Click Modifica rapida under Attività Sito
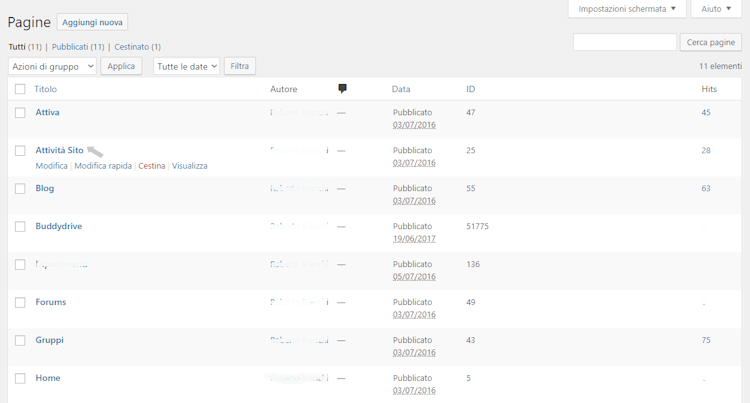The image size is (750, 403). (103, 166)
